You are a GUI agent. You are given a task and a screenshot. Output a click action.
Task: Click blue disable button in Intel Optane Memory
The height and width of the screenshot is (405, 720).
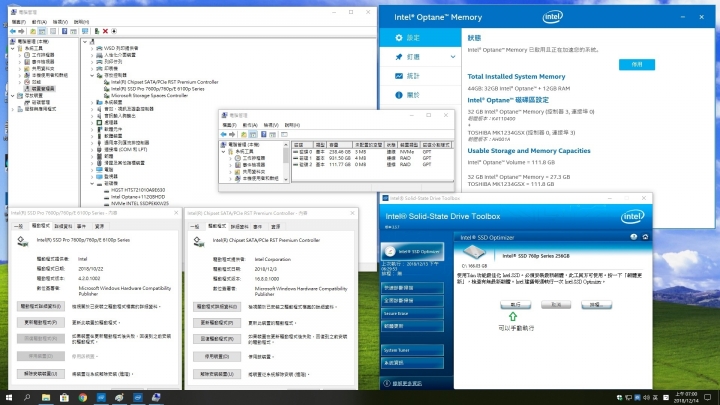tap(636, 65)
